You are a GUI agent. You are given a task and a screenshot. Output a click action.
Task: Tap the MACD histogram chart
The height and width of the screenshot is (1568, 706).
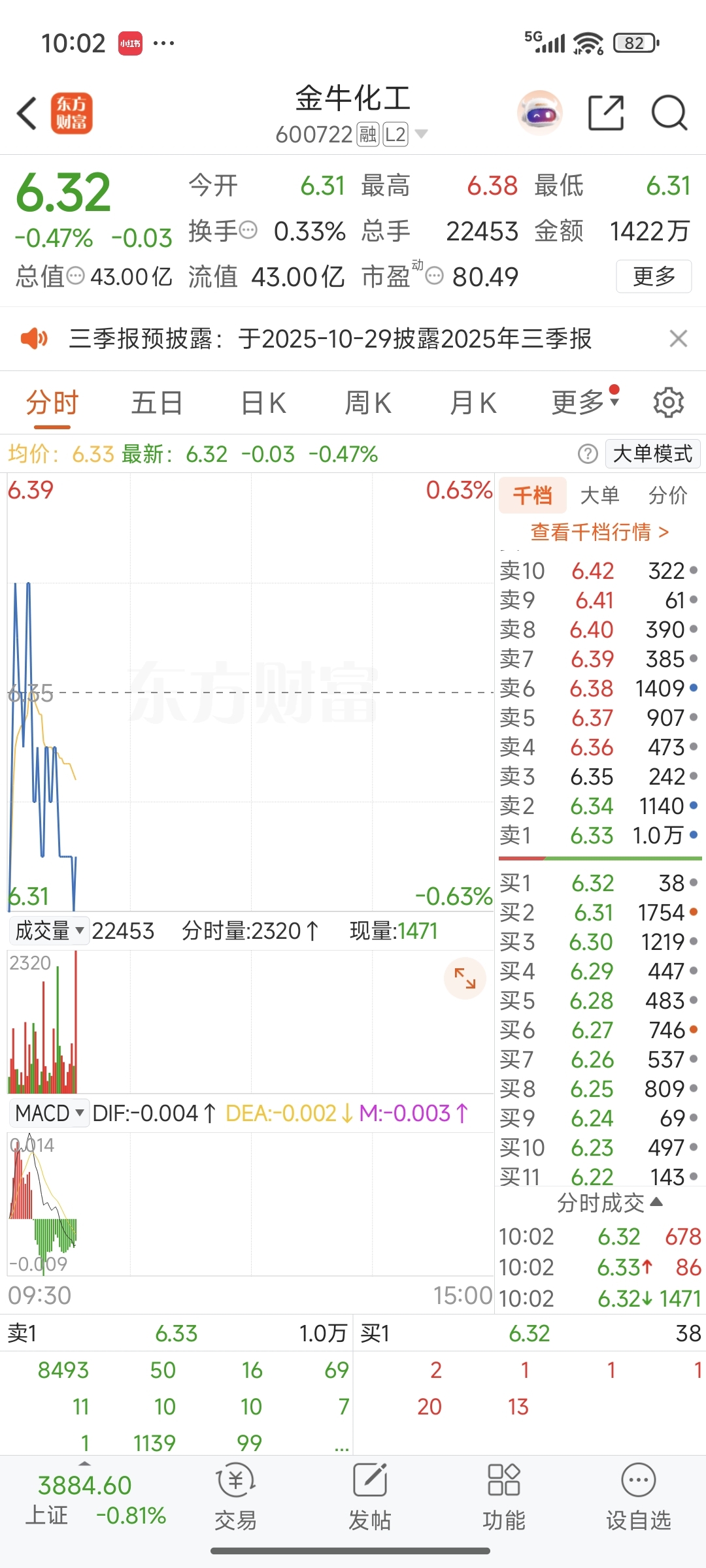tap(250, 1203)
